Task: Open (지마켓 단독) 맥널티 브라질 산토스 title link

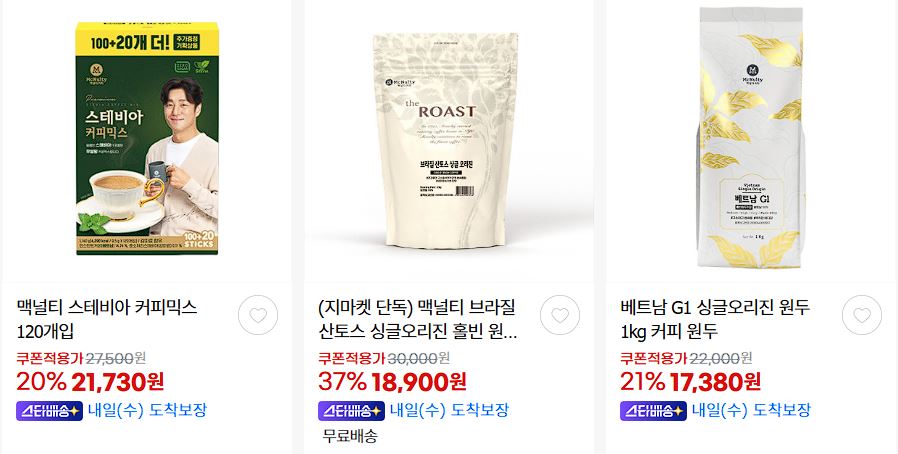Action: point(418,319)
